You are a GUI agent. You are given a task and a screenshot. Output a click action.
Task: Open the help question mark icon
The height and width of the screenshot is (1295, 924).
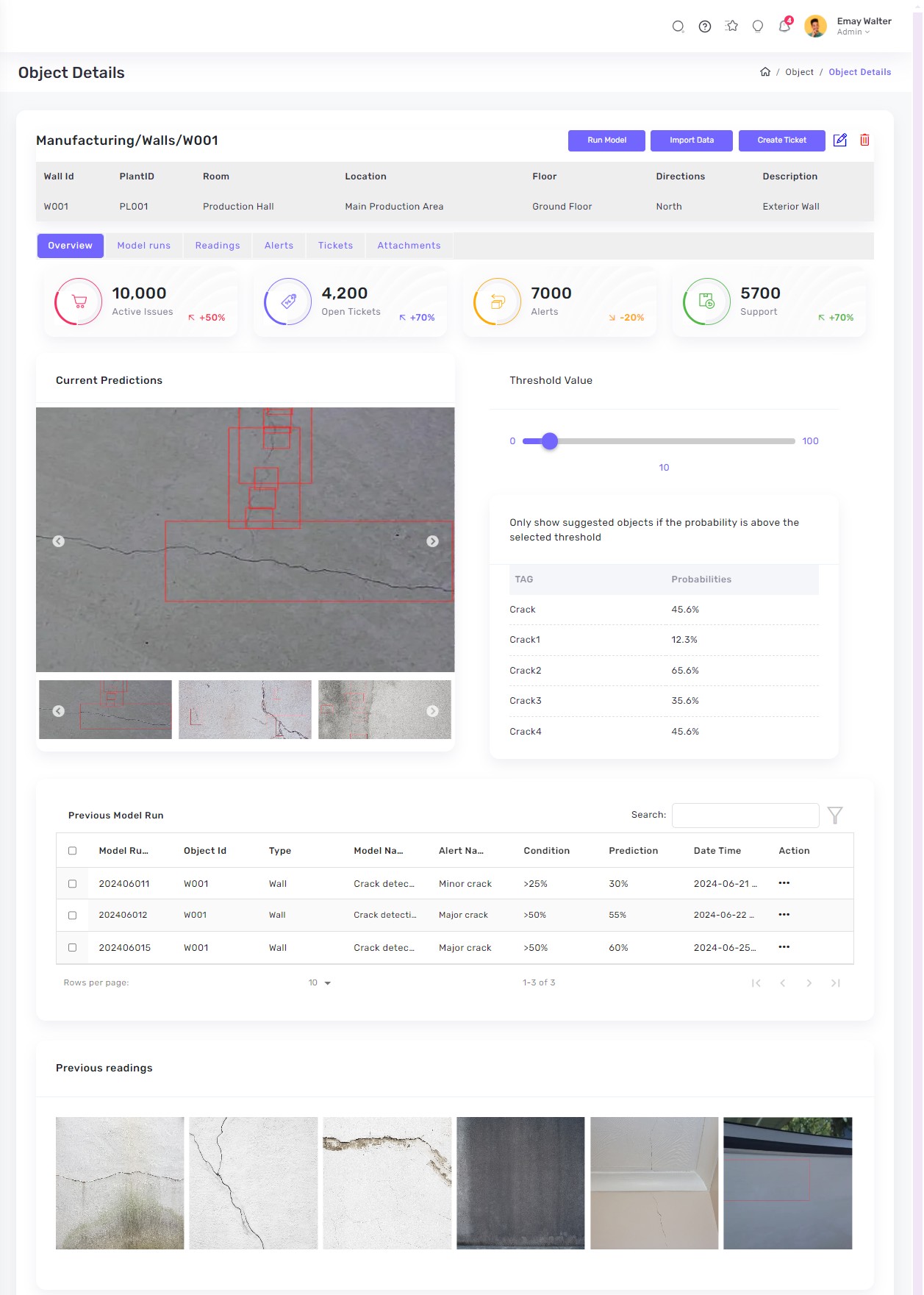click(704, 26)
